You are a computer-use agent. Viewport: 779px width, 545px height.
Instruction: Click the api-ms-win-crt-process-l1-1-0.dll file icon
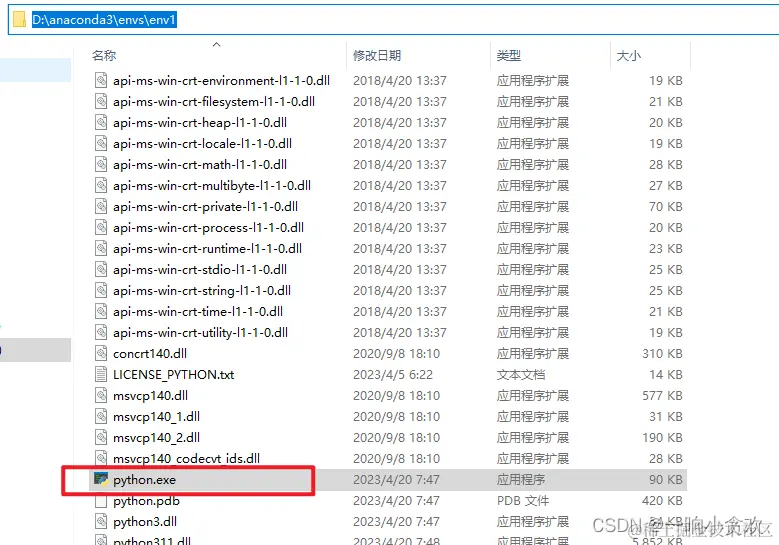coord(101,228)
